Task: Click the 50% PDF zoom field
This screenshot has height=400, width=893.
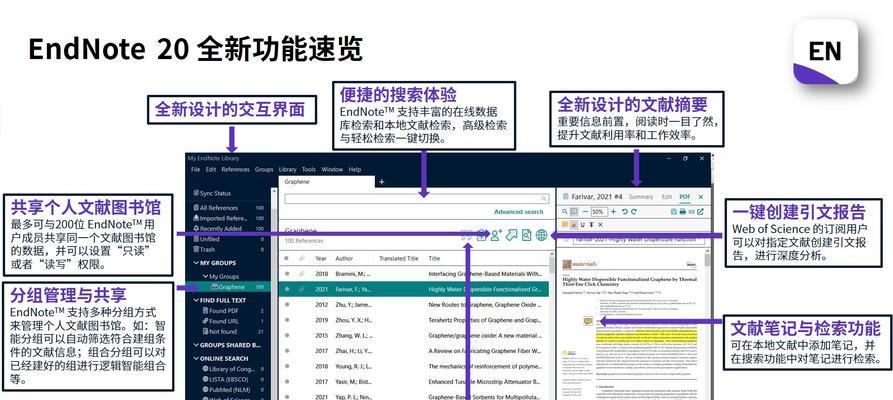Action: (x=599, y=211)
